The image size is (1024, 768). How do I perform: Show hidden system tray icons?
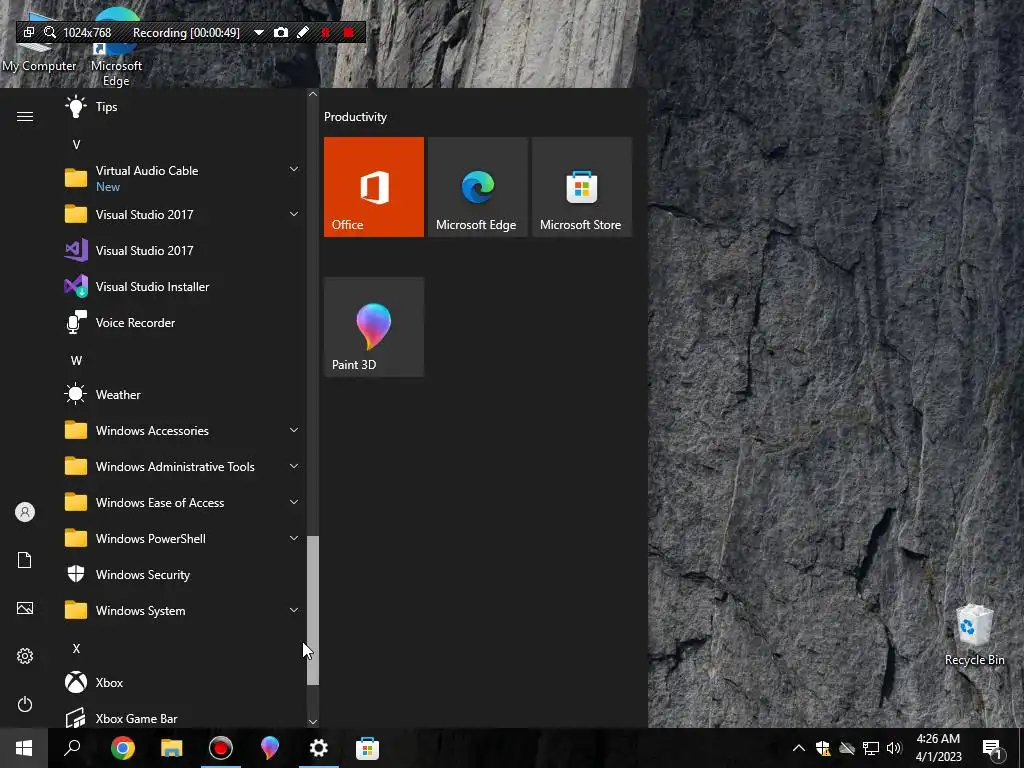798,748
